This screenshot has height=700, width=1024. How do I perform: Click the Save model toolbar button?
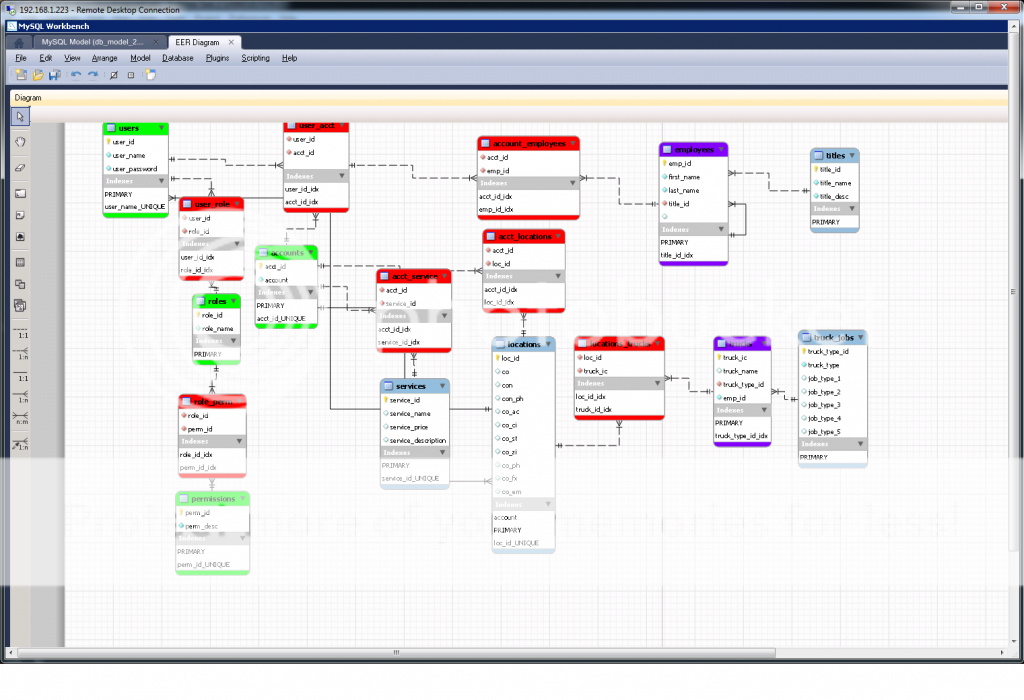click(x=53, y=74)
